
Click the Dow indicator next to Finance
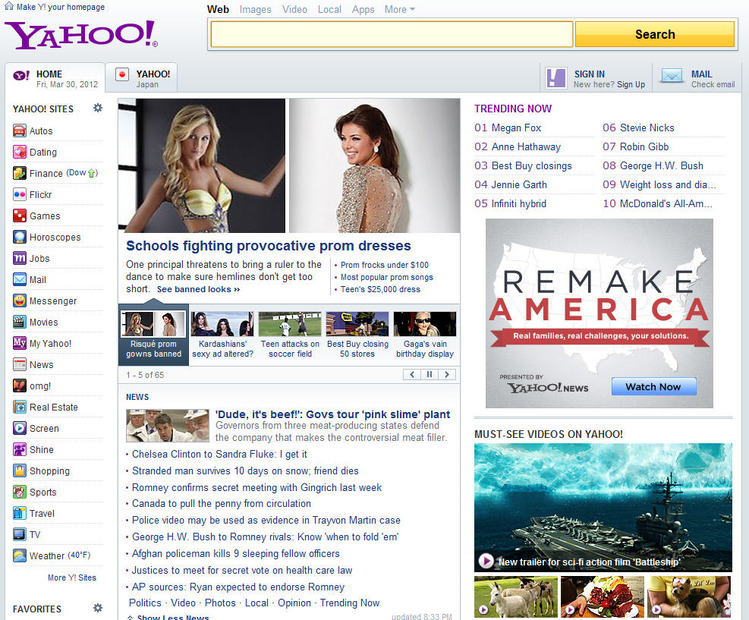[x=82, y=173]
